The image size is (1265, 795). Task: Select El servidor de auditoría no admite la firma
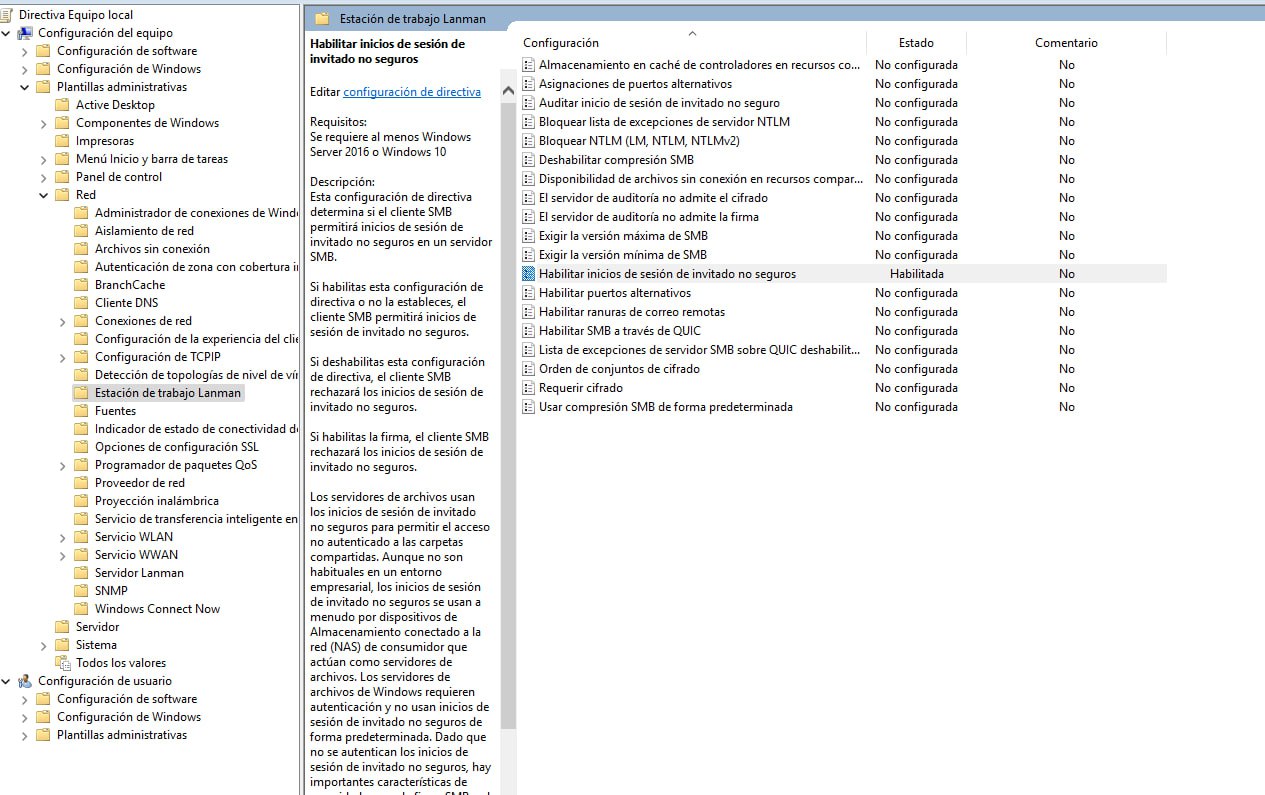648,217
